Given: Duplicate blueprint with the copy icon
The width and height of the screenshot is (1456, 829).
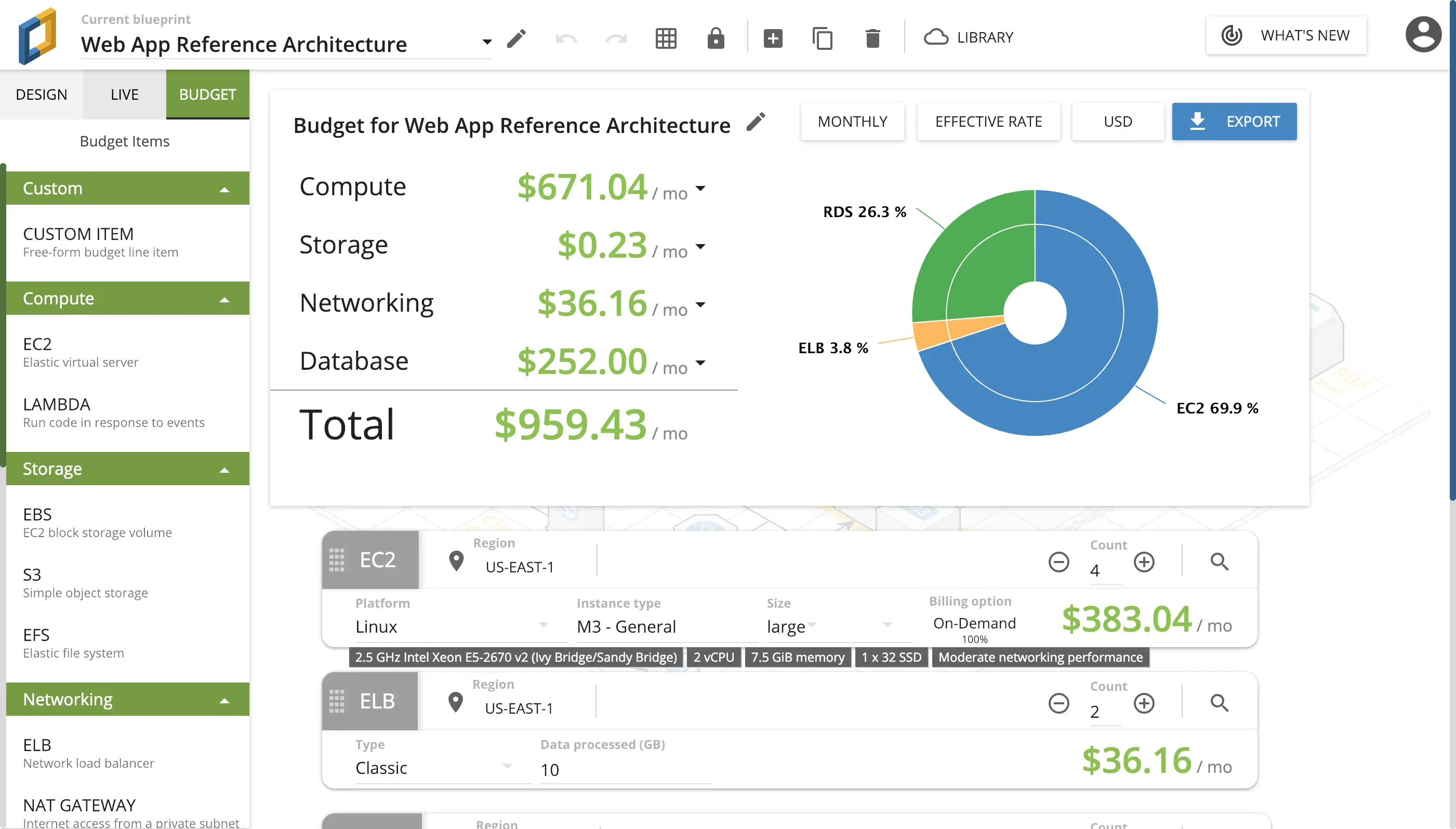Looking at the screenshot, I should point(822,39).
